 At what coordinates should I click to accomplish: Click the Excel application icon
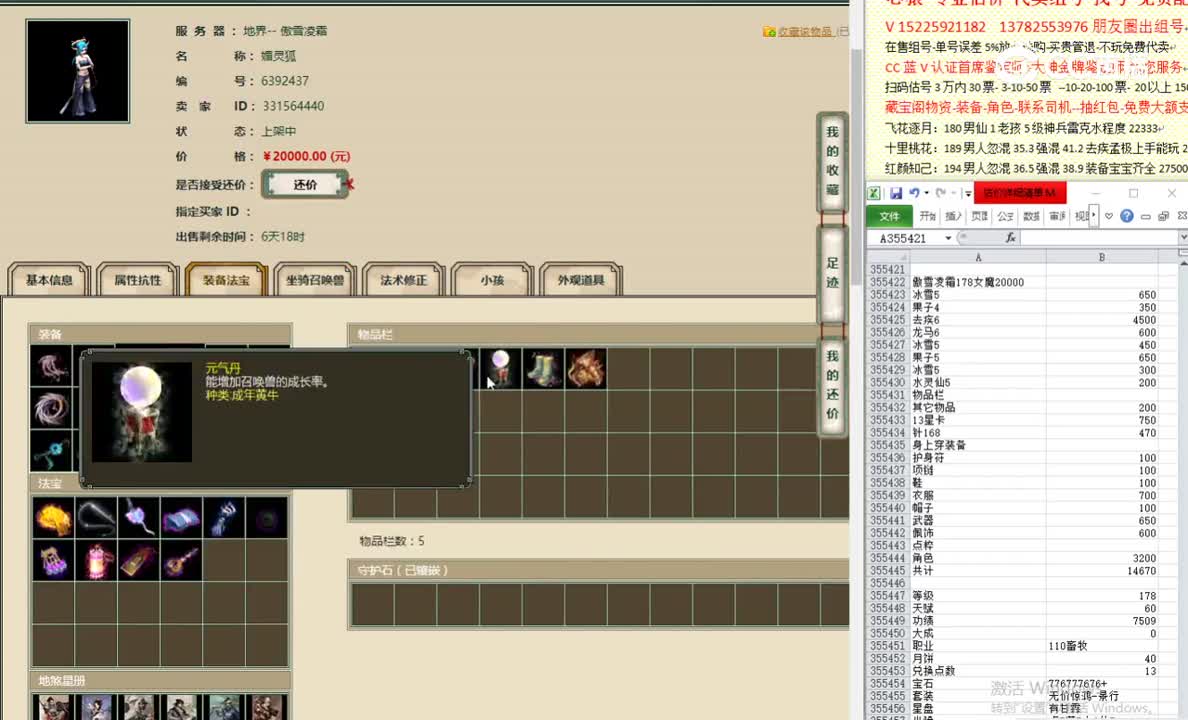click(874, 193)
